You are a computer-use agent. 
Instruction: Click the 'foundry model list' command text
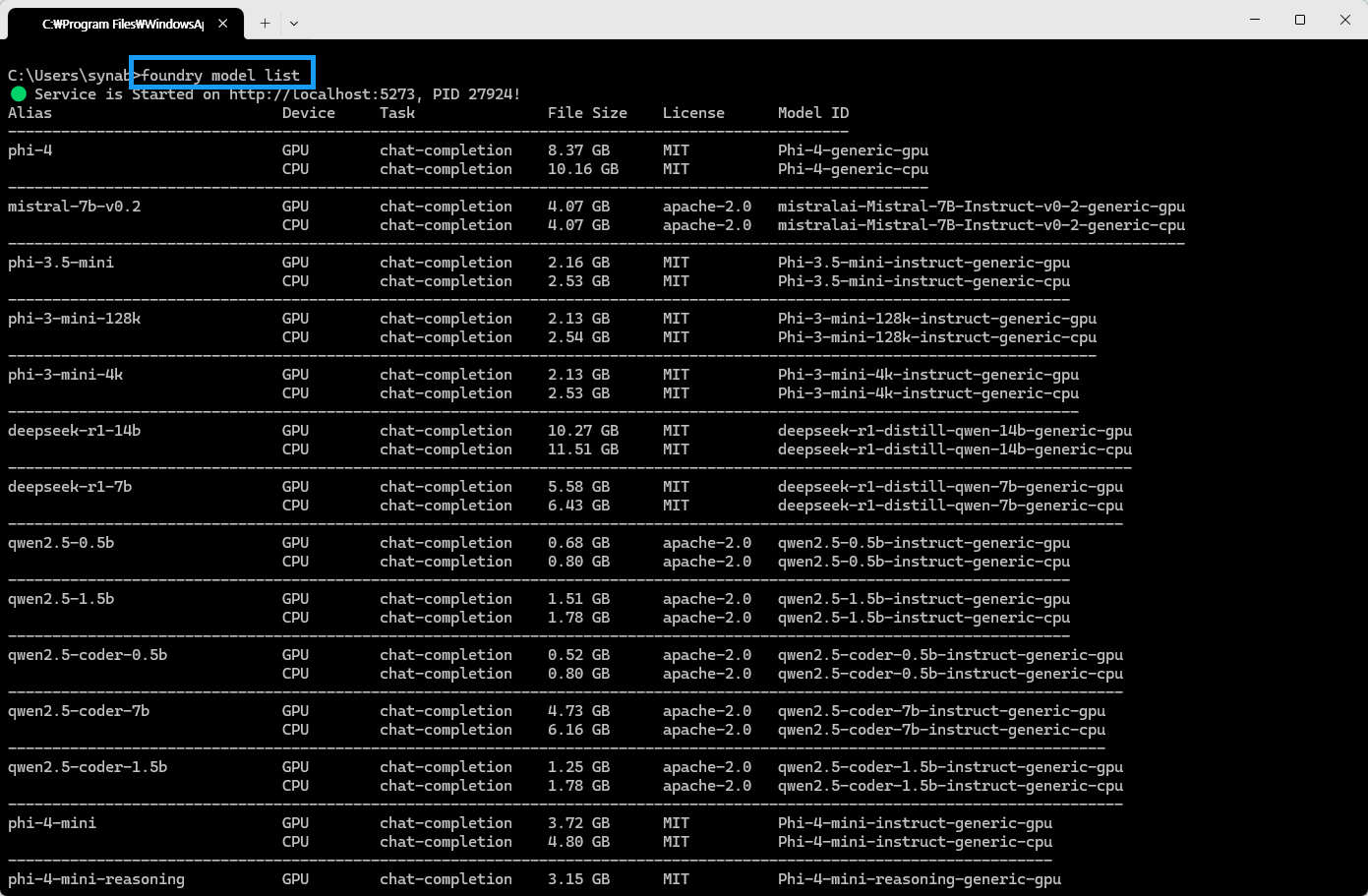[x=221, y=76]
